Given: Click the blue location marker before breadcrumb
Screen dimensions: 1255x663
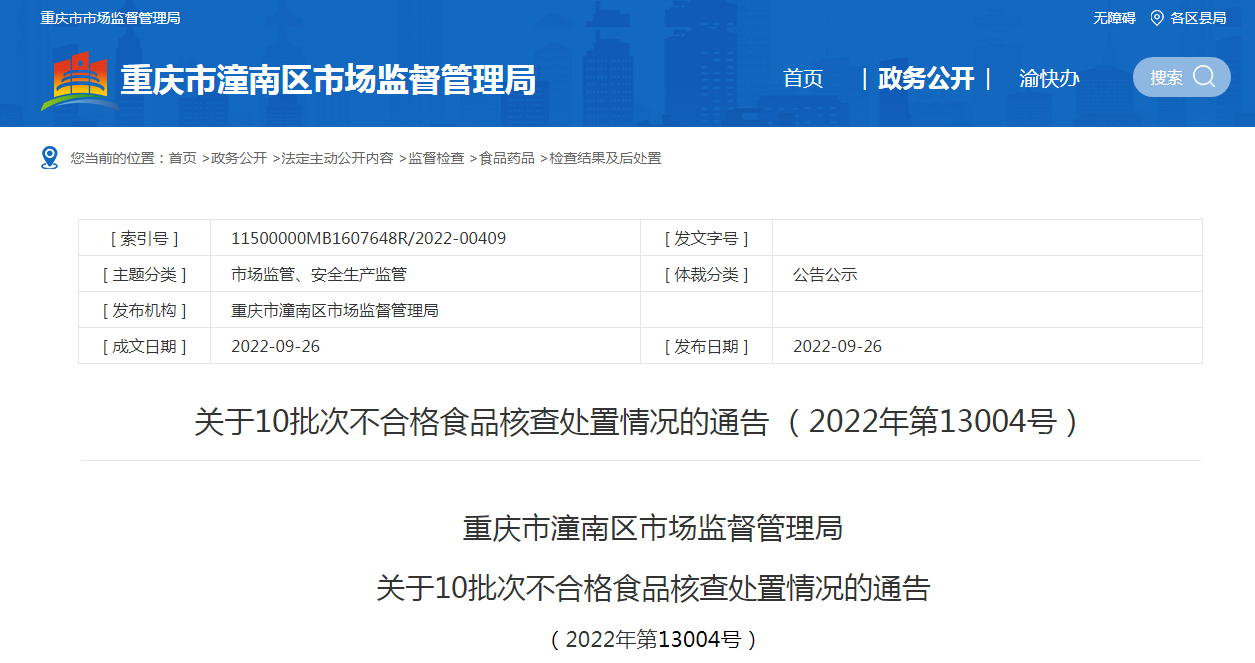Looking at the screenshot, I should pos(50,158).
